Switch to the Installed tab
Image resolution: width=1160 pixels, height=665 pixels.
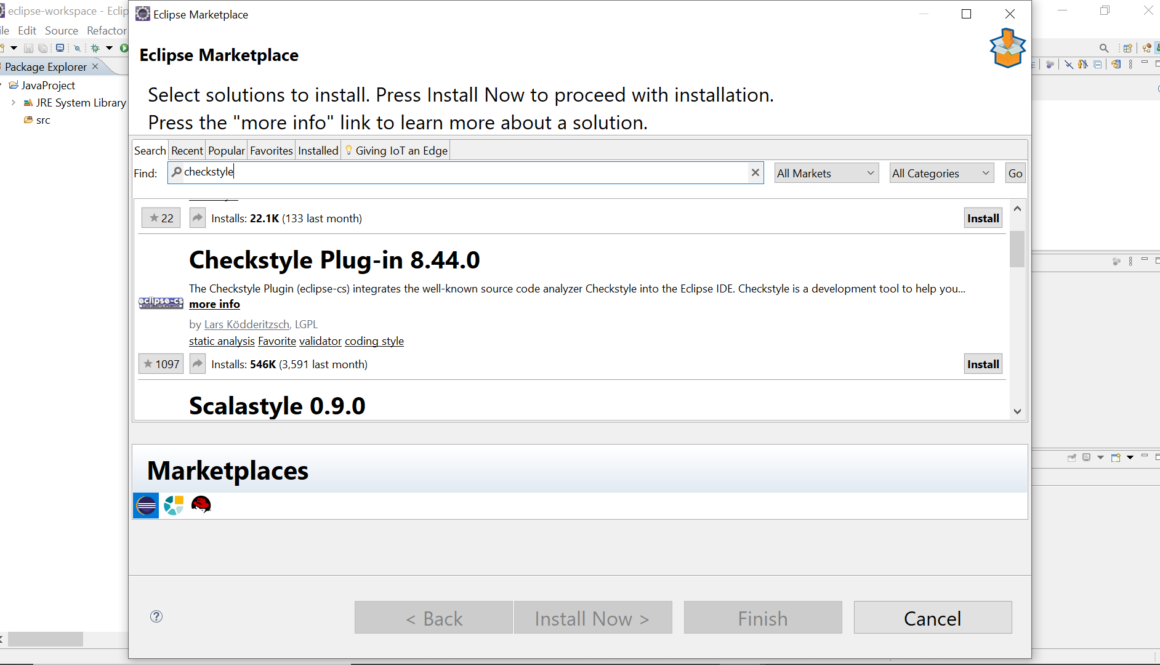click(318, 150)
